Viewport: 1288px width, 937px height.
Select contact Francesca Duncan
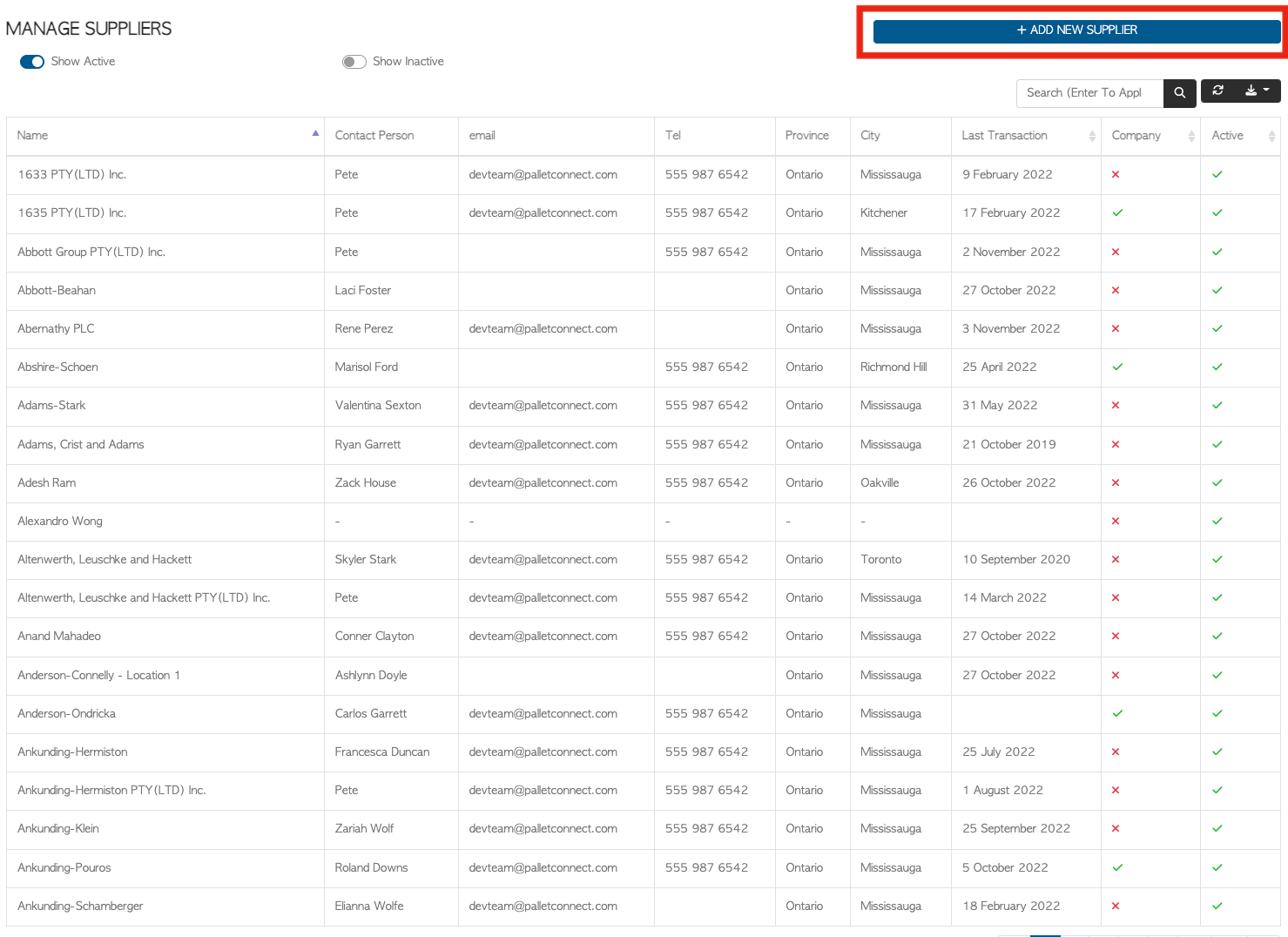[382, 752]
